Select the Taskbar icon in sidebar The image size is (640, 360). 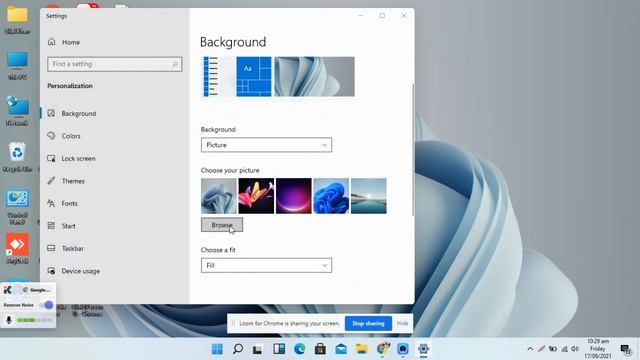[51, 248]
